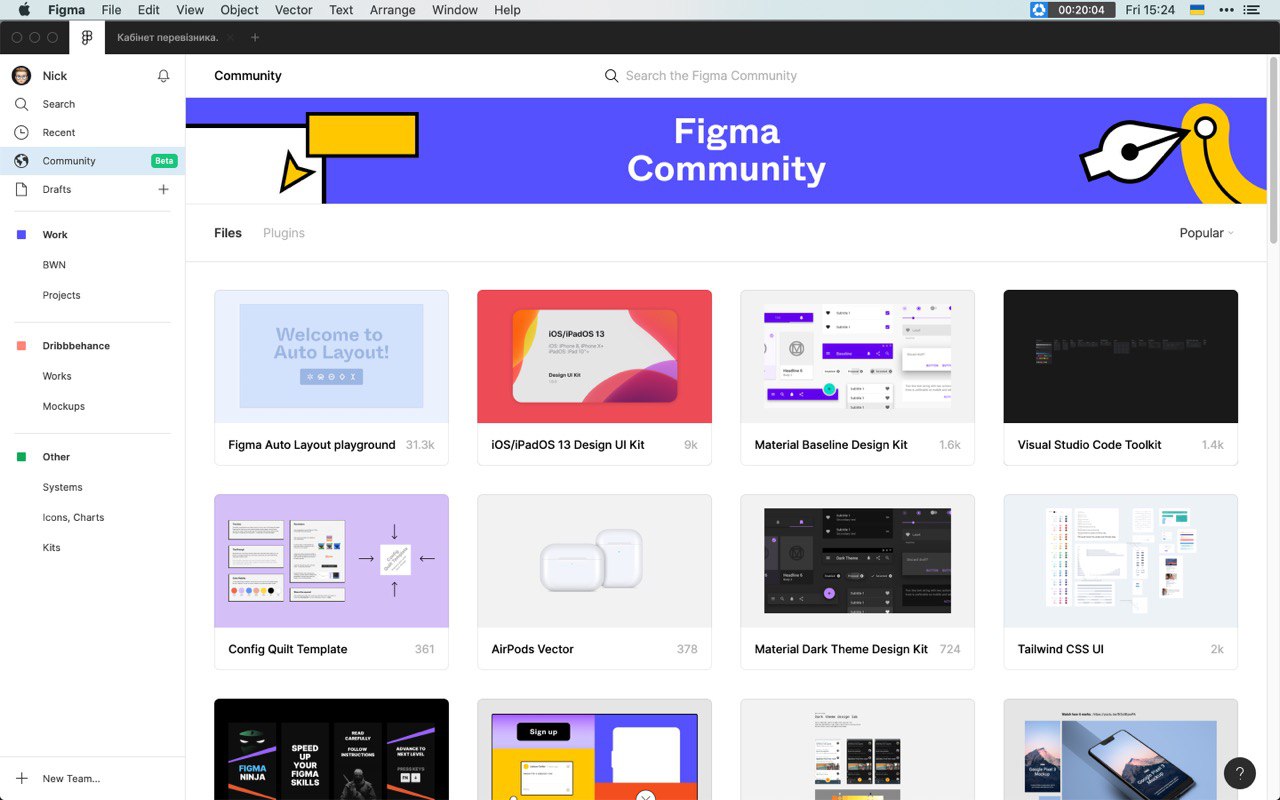Click the Fri 15:24 clock
Image resolution: width=1280 pixels, height=800 pixels.
pos(1149,10)
